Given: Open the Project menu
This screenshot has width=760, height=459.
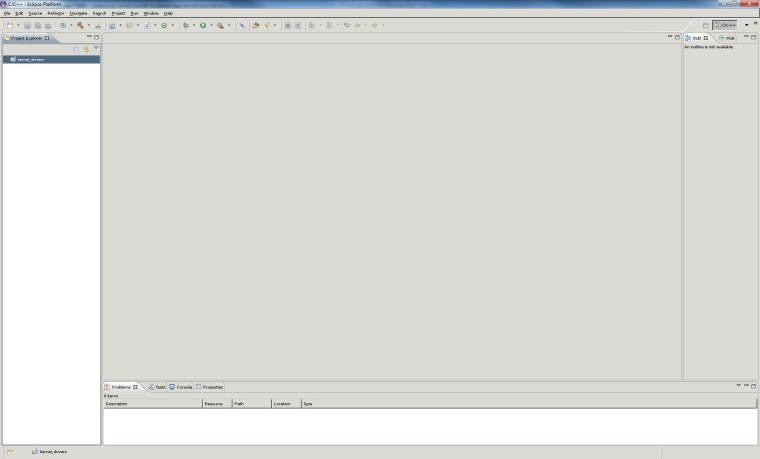Looking at the screenshot, I should point(118,13).
